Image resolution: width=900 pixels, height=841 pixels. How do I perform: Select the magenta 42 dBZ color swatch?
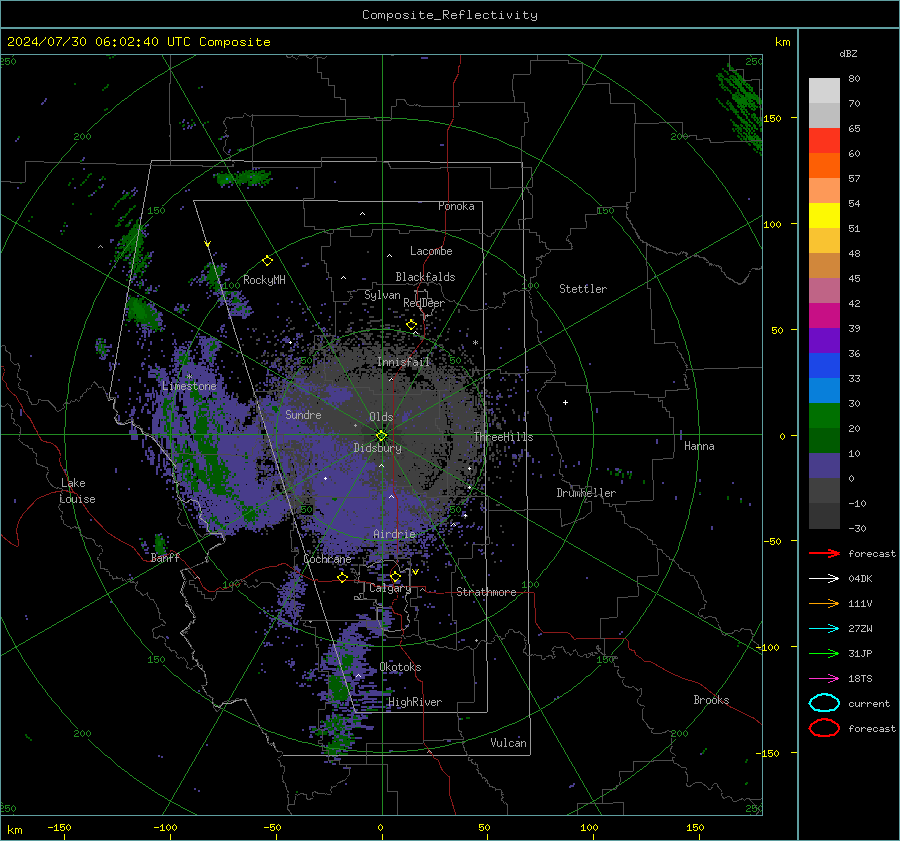point(824,315)
